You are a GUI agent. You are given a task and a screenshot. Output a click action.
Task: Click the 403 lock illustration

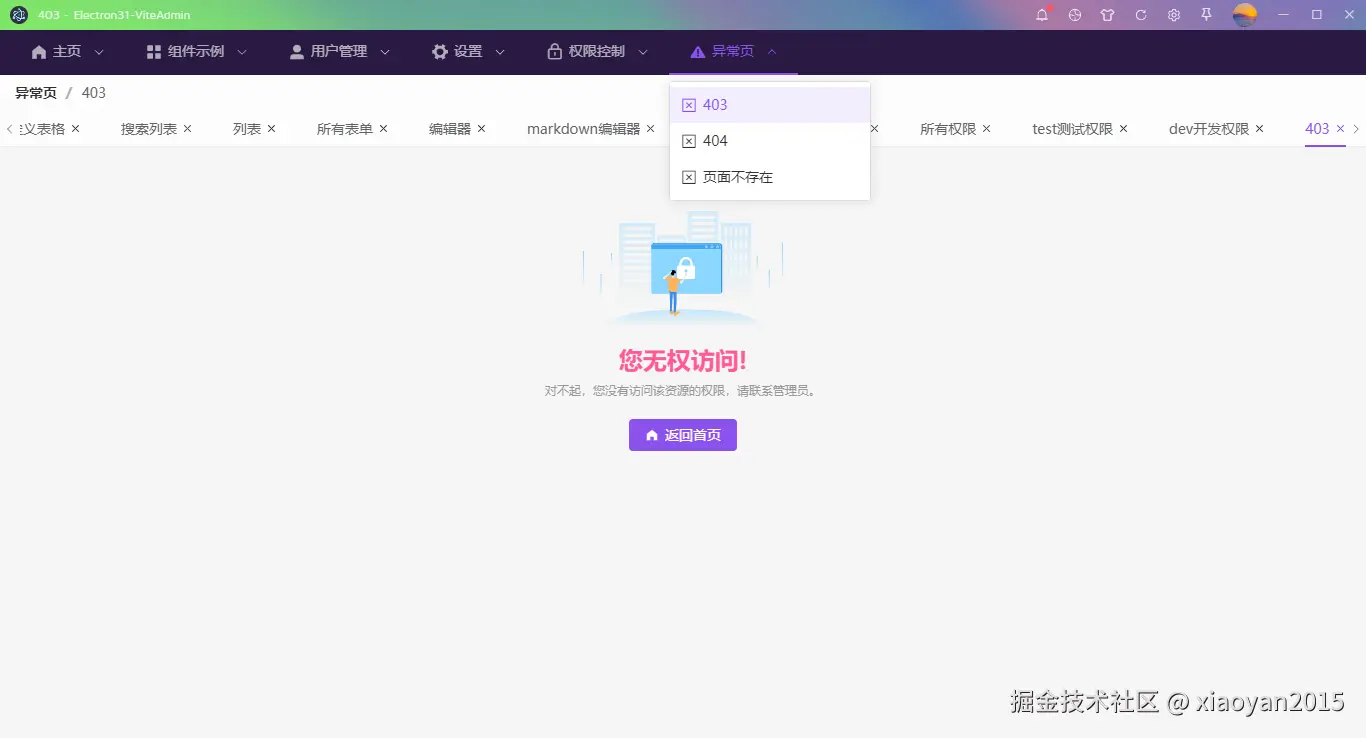(683, 268)
